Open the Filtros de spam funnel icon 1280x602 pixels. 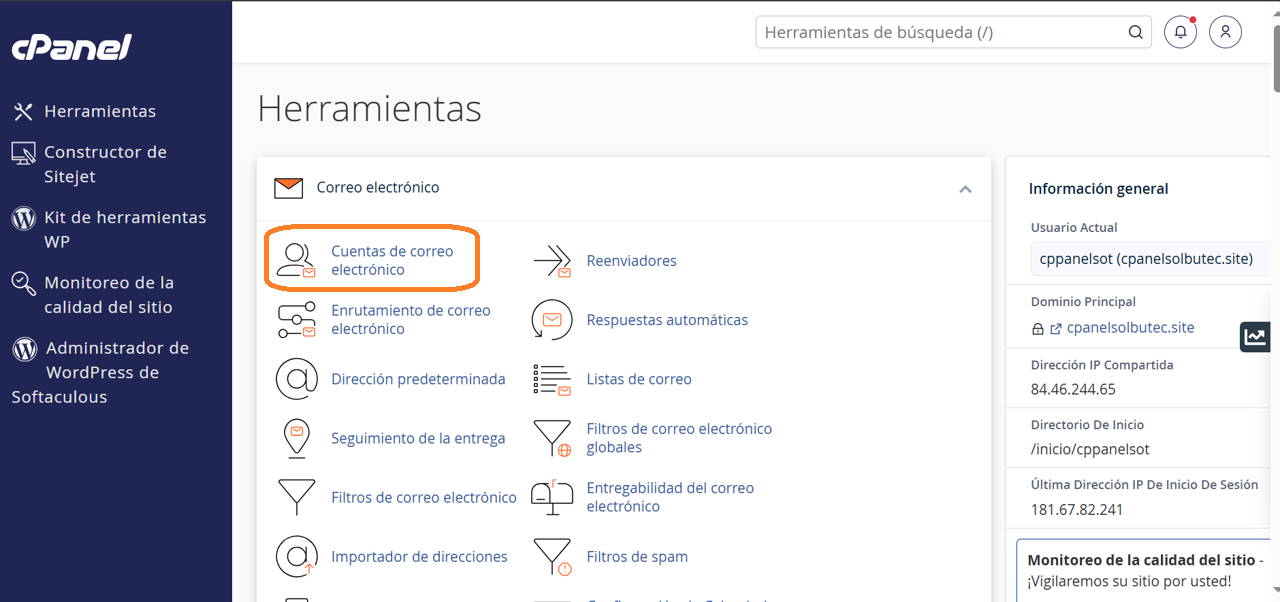point(552,557)
